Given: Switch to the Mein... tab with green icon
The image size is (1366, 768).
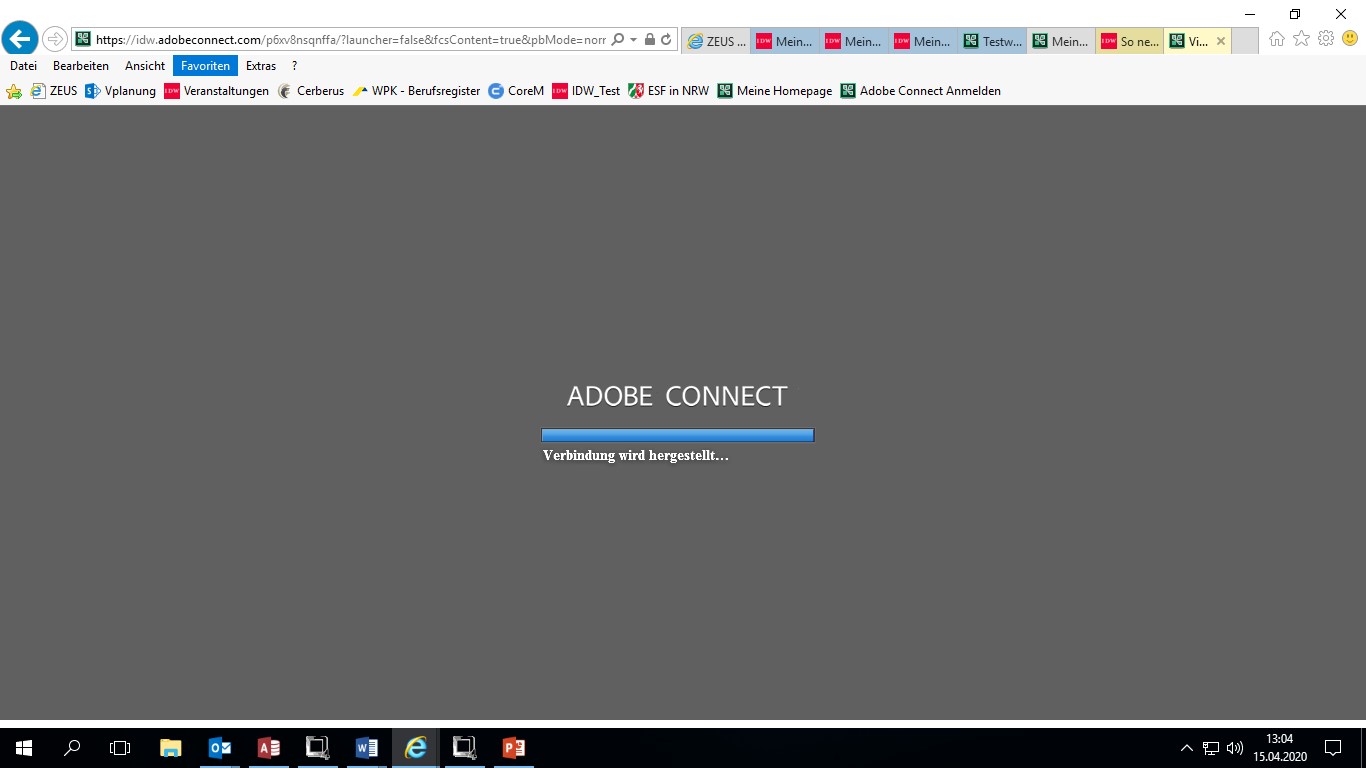Looking at the screenshot, I should tap(1061, 41).
